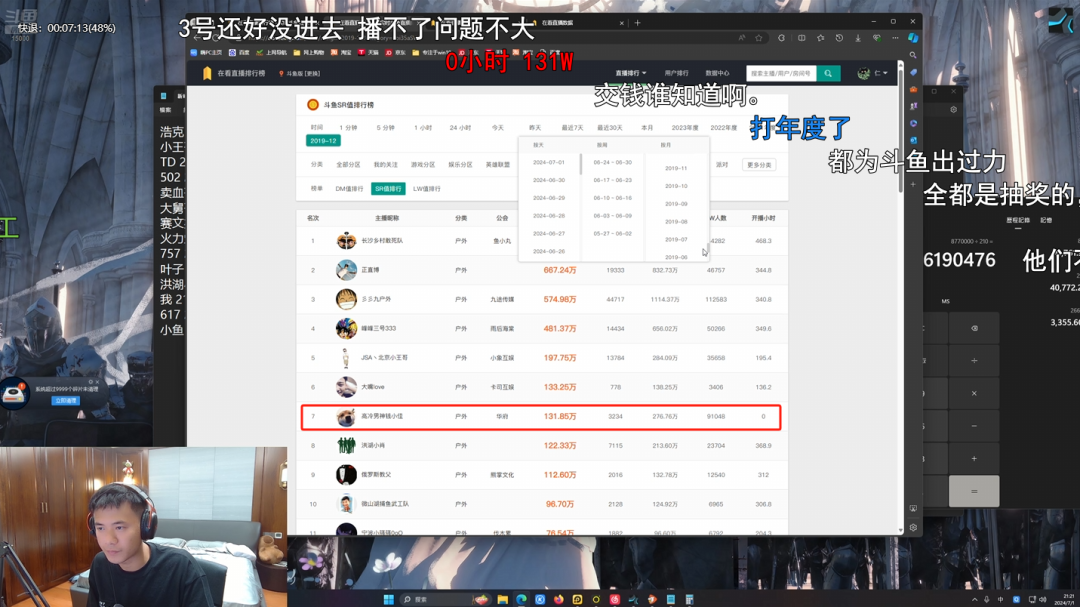Open Edge sidebar settings gear
The height and width of the screenshot is (607, 1080).
(x=913, y=528)
